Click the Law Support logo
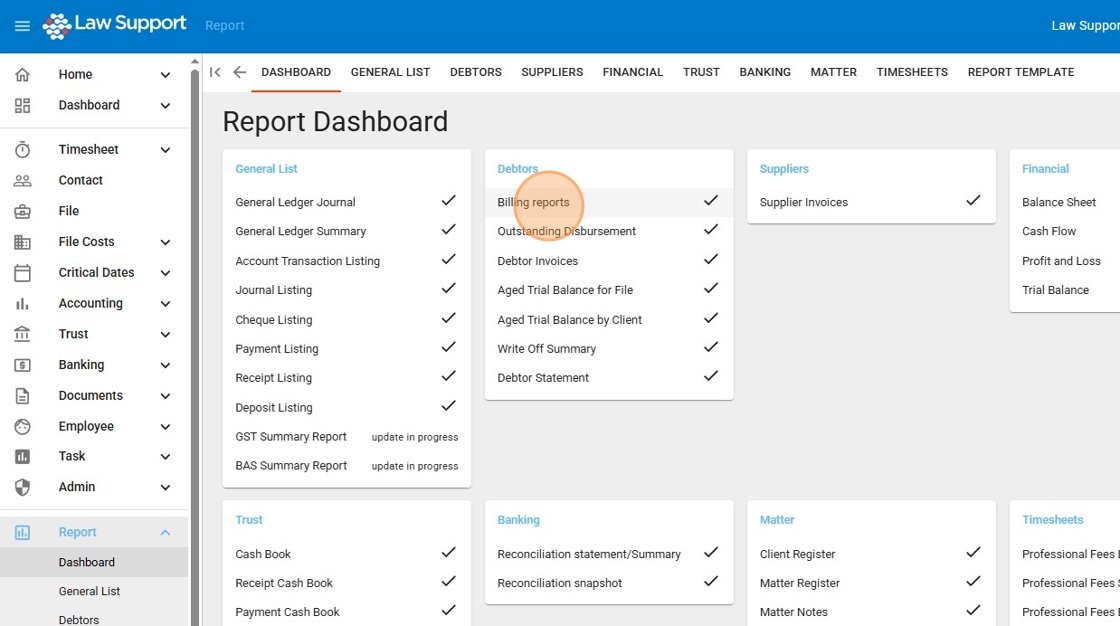 [x=114, y=24]
